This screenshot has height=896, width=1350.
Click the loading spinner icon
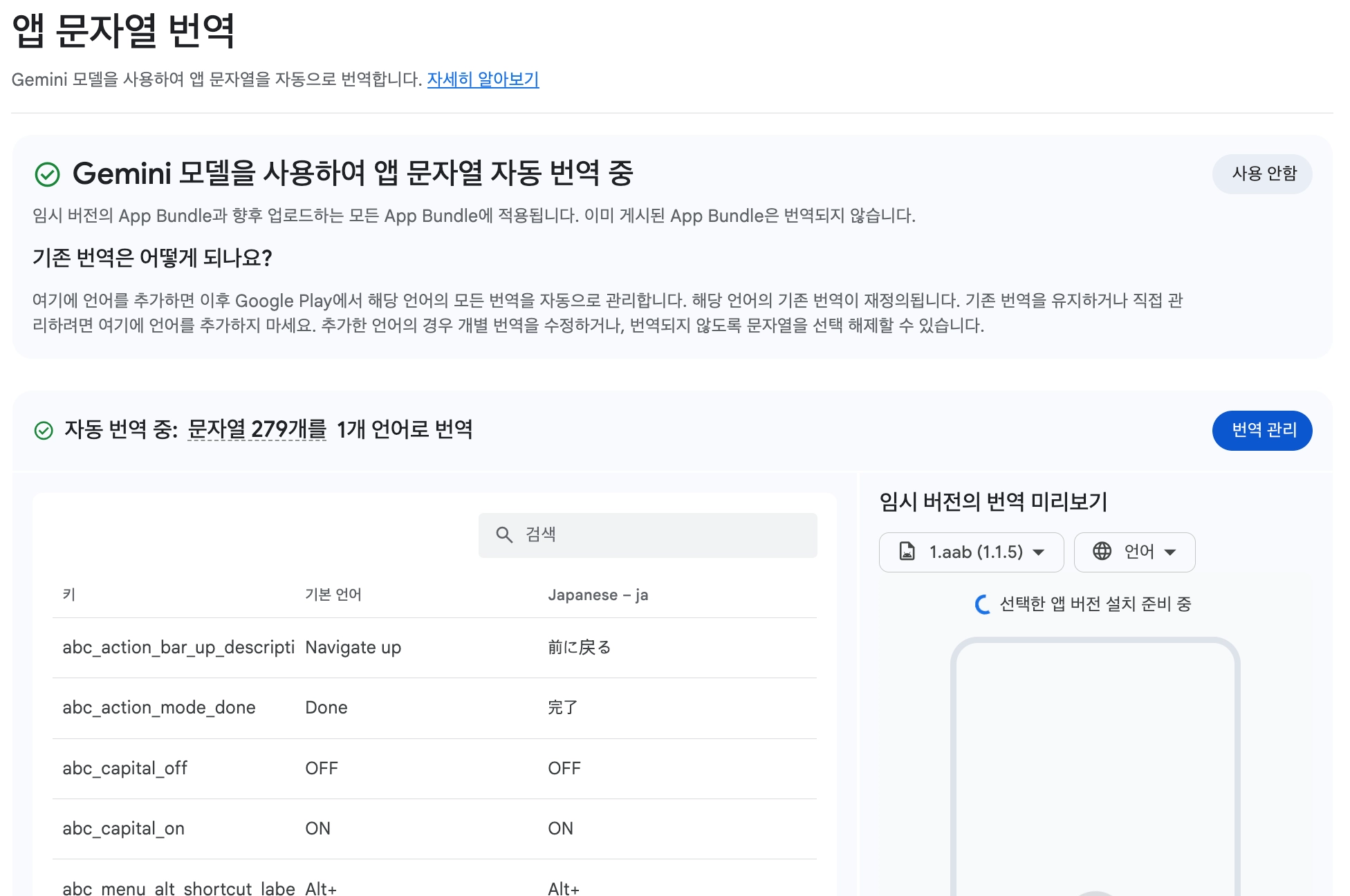982,605
